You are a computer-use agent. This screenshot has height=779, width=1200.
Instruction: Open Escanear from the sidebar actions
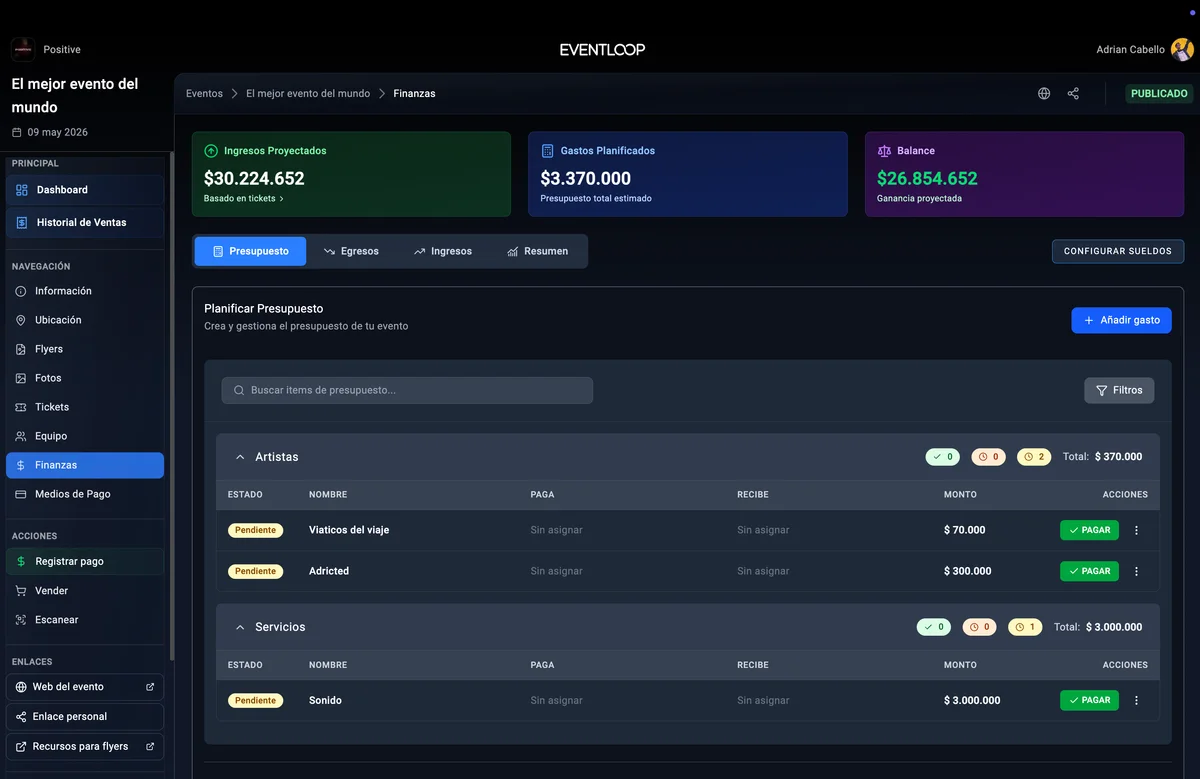coord(56,620)
